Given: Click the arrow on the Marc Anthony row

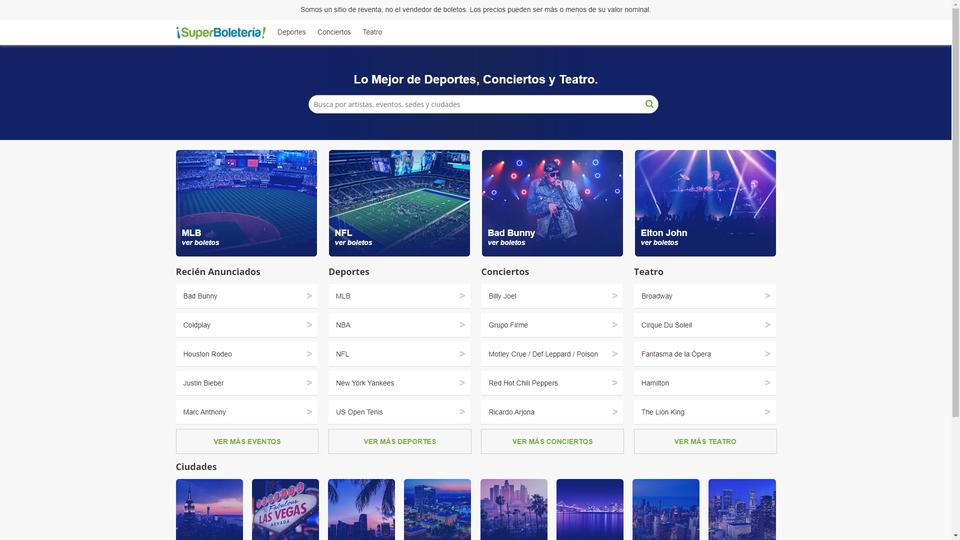Looking at the screenshot, I should [x=309, y=412].
